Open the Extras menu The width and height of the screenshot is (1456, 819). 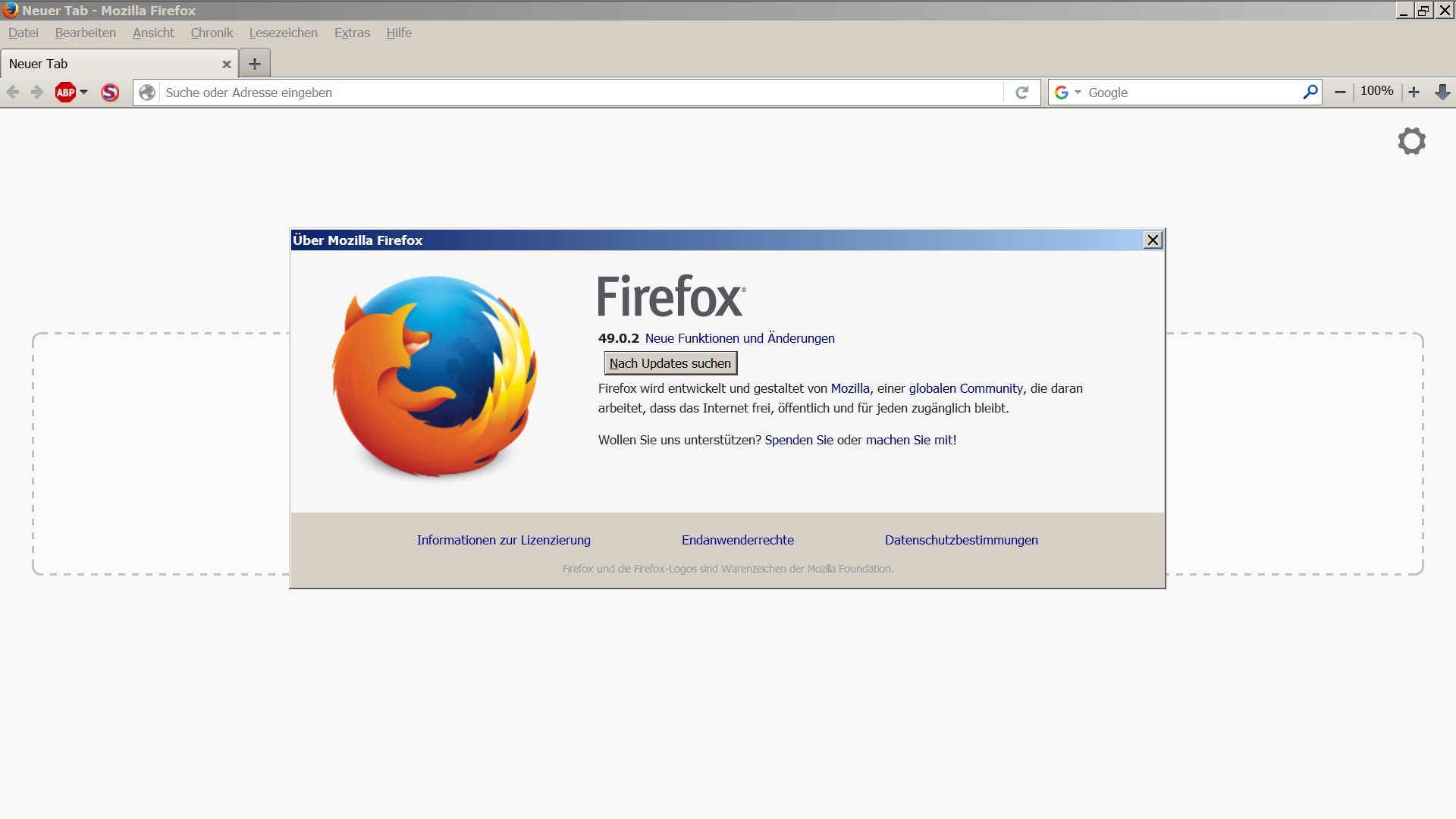coord(352,33)
